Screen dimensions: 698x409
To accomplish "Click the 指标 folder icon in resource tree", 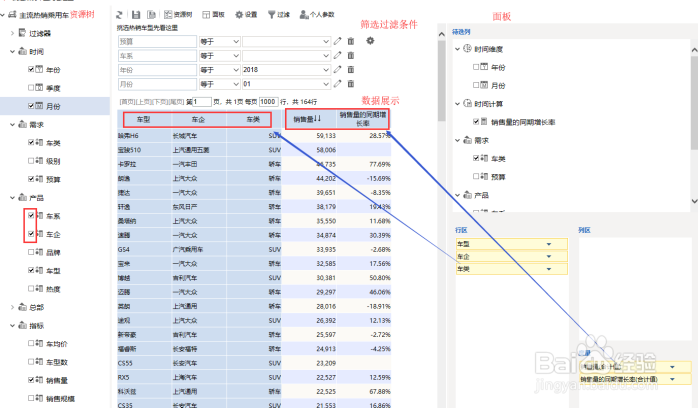I will click(x=22, y=325).
